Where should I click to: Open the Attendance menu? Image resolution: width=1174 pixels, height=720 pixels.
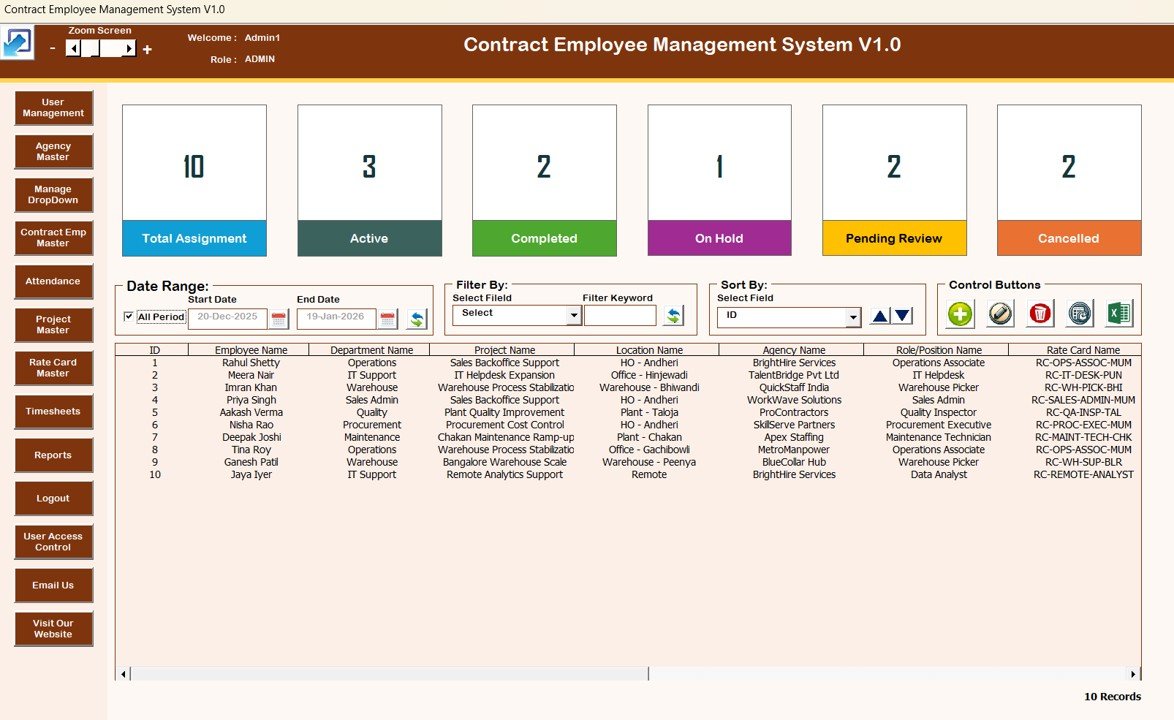[x=53, y=282]
